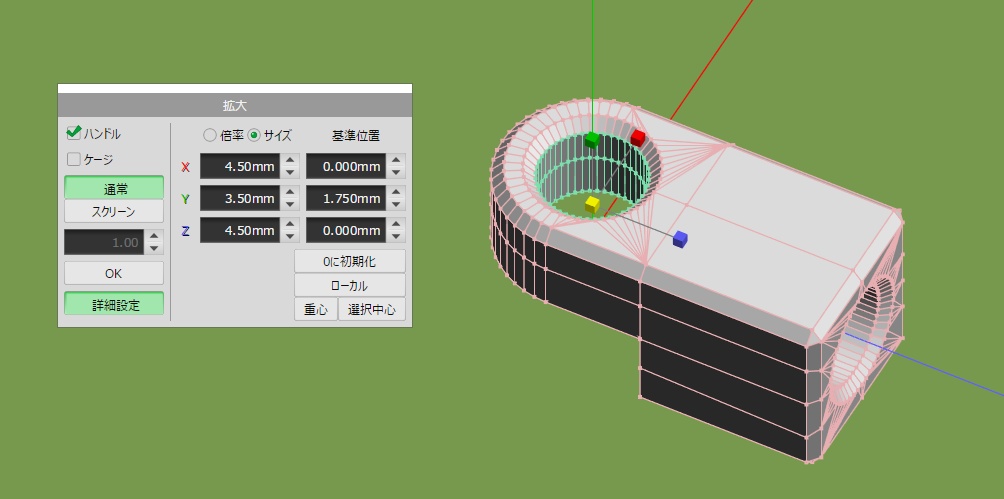Click the Y 基準位置 field 1.750mm
The height and width of the screenshot is (499, 1004).
coord(346,199)
